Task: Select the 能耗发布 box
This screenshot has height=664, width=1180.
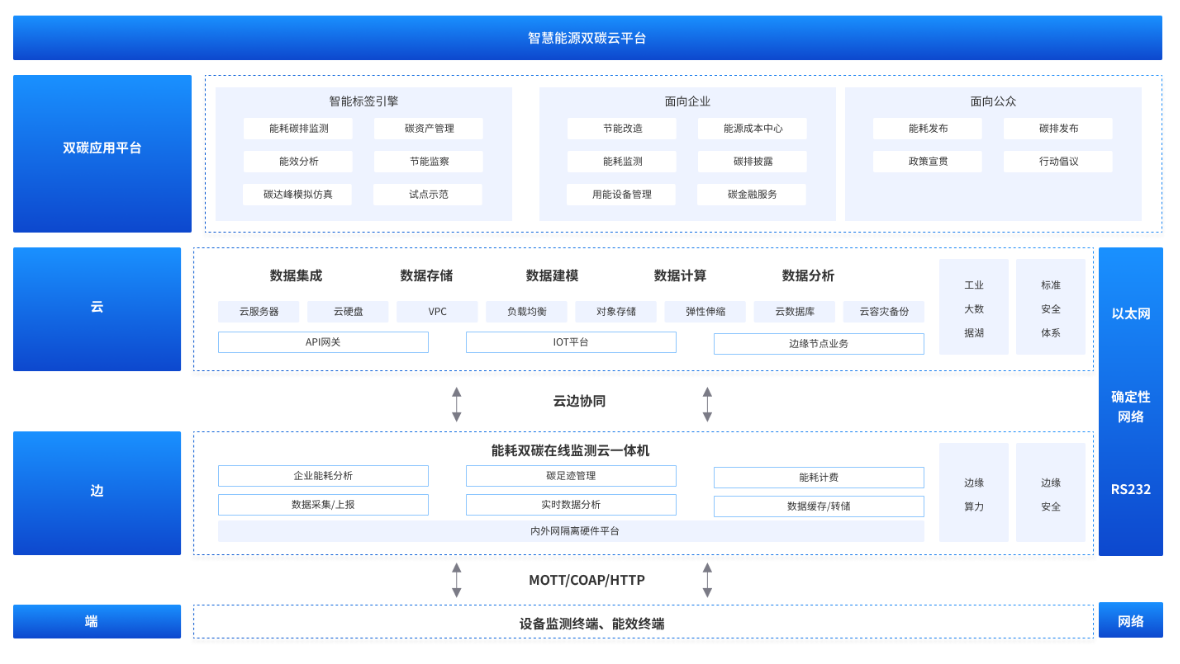Action: pos(928,129)
